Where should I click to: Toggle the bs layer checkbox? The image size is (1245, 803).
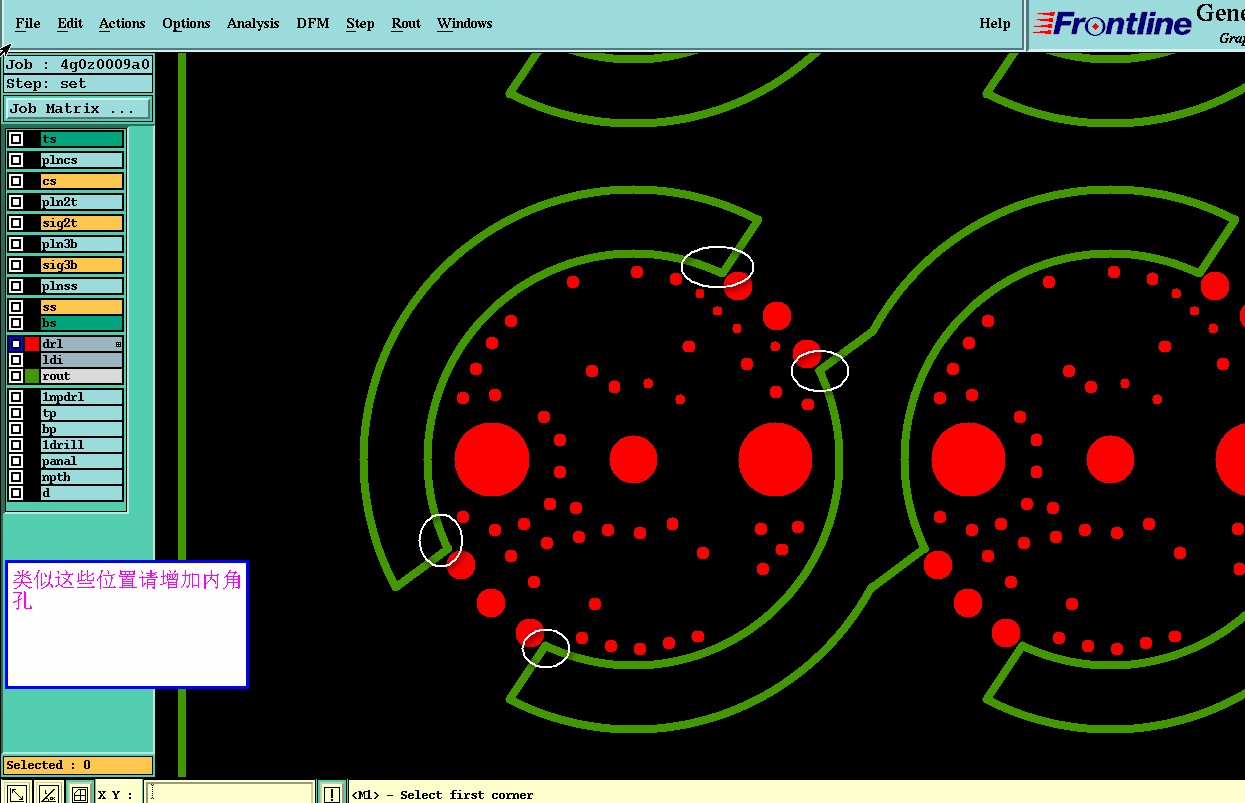16,323
